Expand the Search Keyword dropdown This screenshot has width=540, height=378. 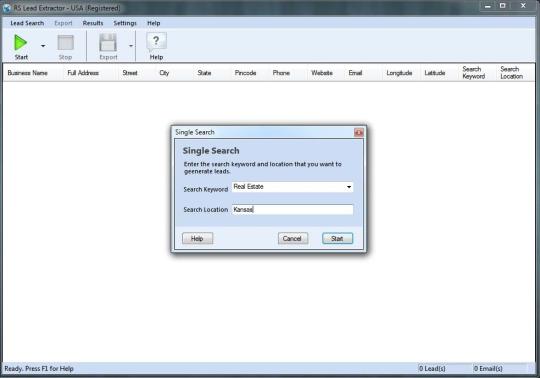click(x=349, y=187)
